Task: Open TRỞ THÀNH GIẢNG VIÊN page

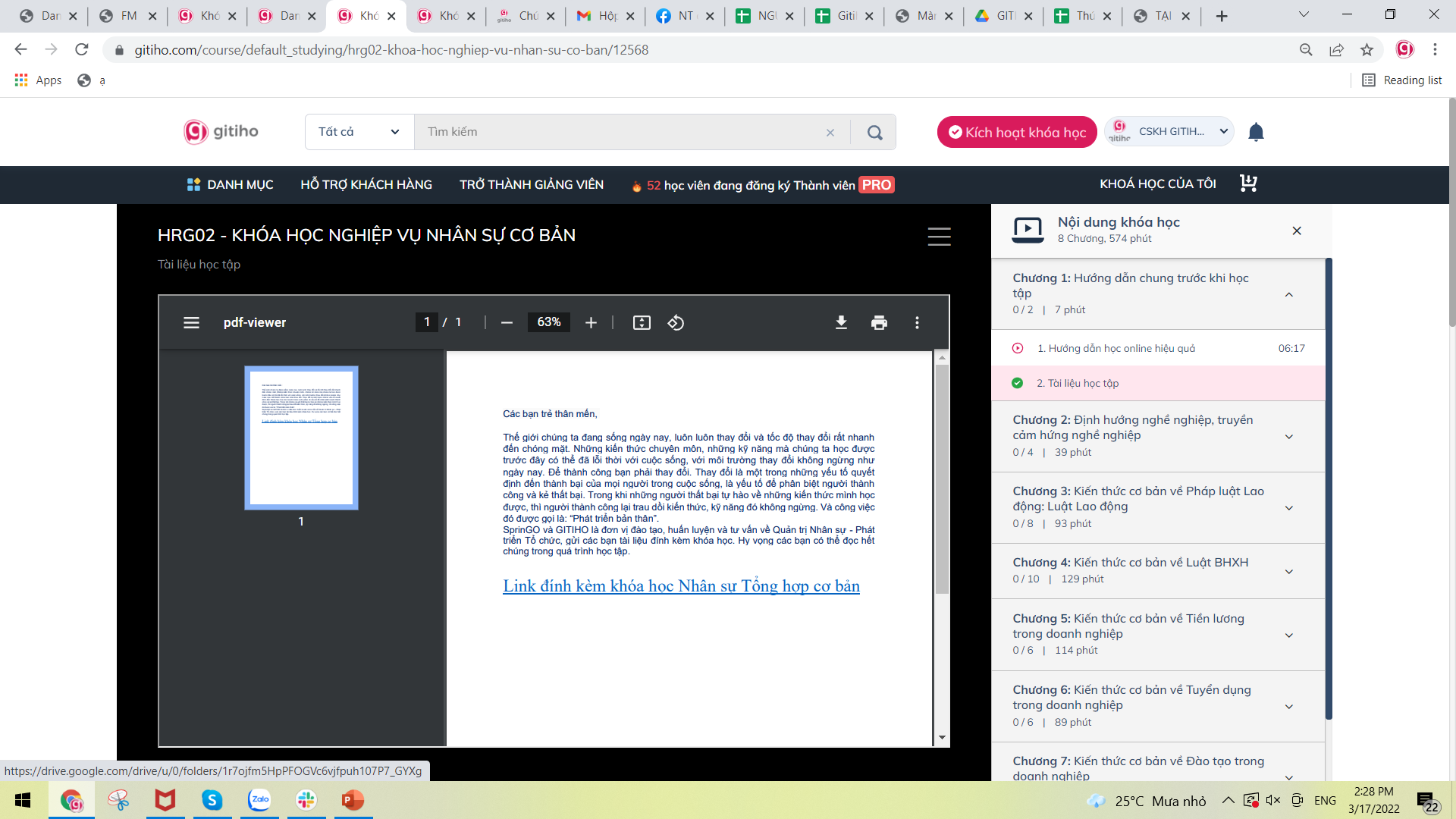Action: 532,184
